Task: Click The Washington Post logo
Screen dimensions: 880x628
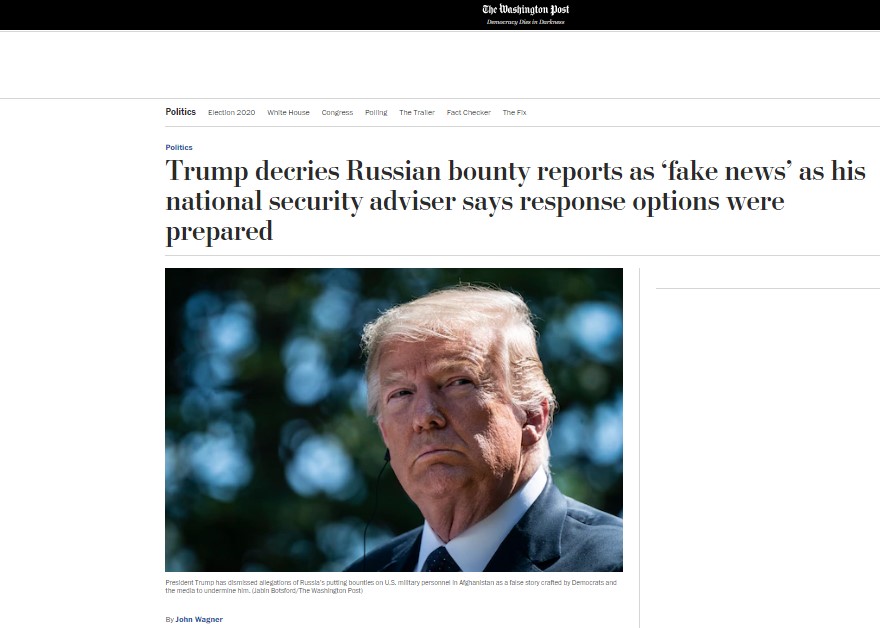Action: 525,10
